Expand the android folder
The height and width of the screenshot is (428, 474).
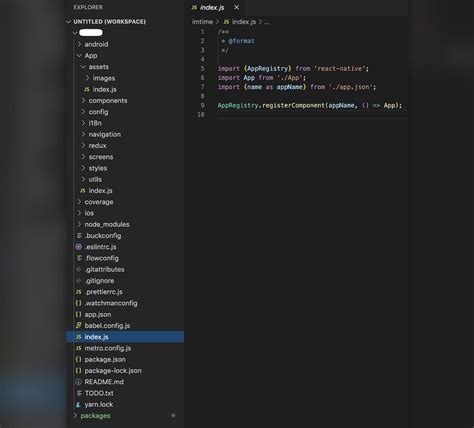click(x=96, y=44)
